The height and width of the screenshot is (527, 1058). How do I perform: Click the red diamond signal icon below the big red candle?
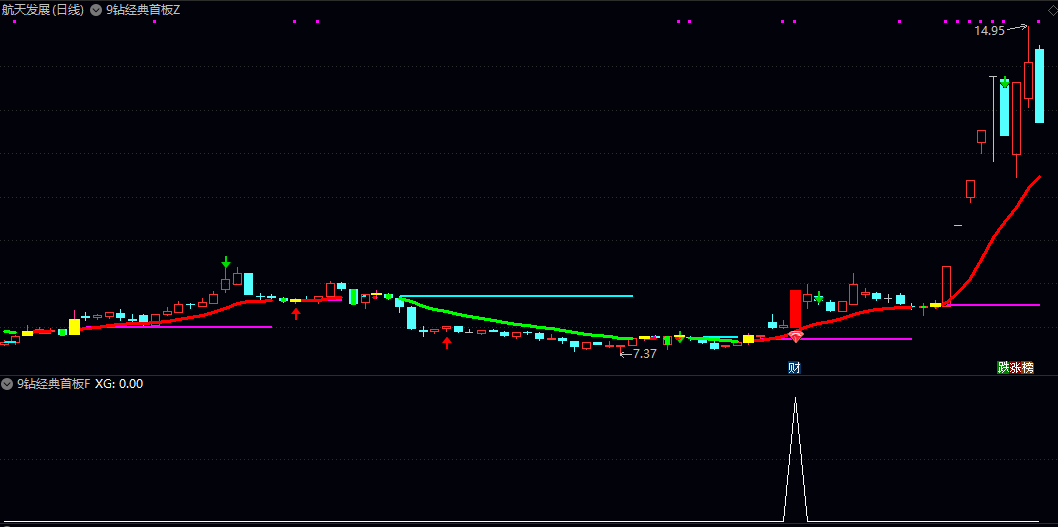tap(796, 337)
